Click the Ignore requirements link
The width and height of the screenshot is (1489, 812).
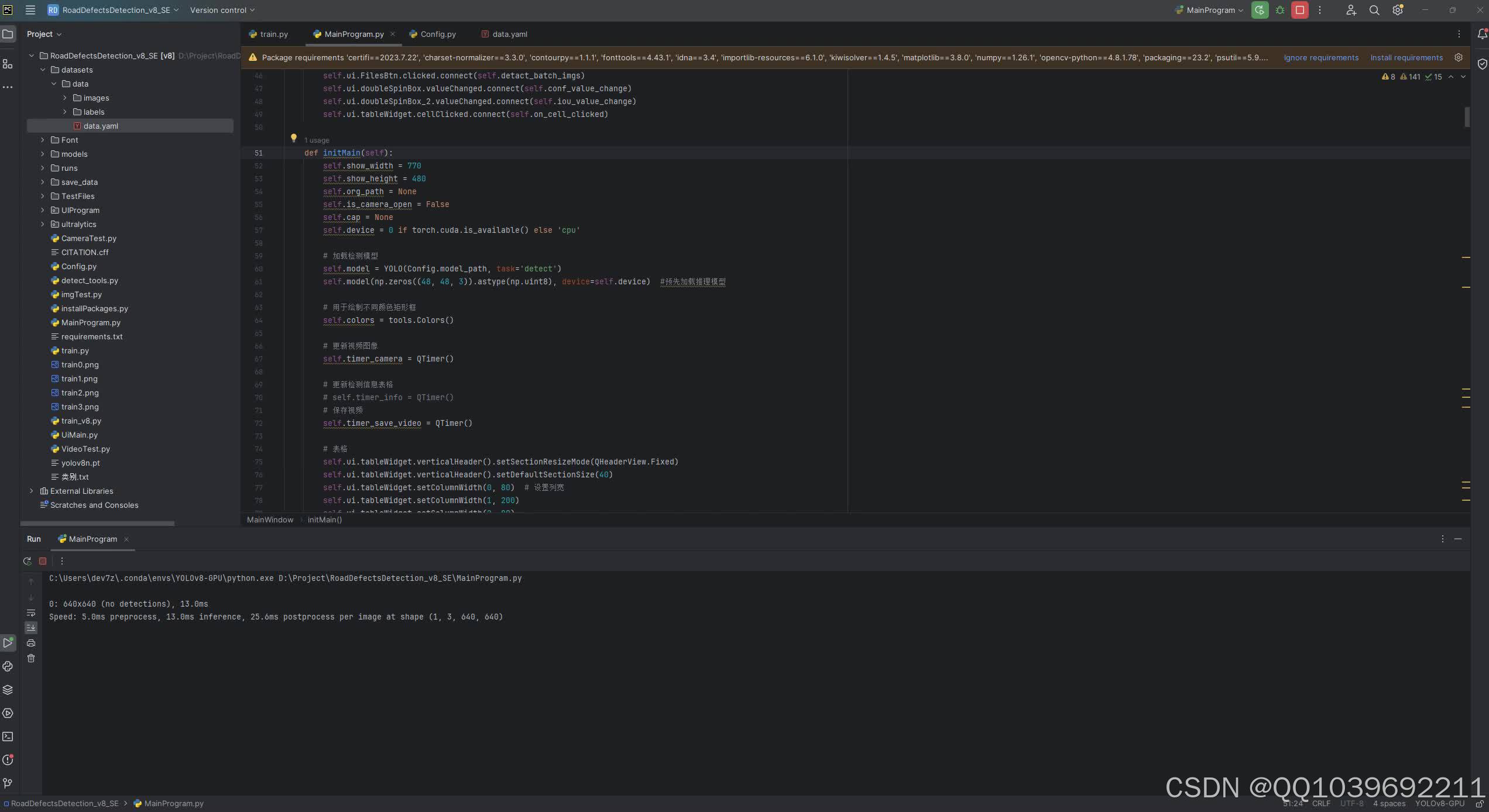pyautogui.click(x=1321, y=57)
